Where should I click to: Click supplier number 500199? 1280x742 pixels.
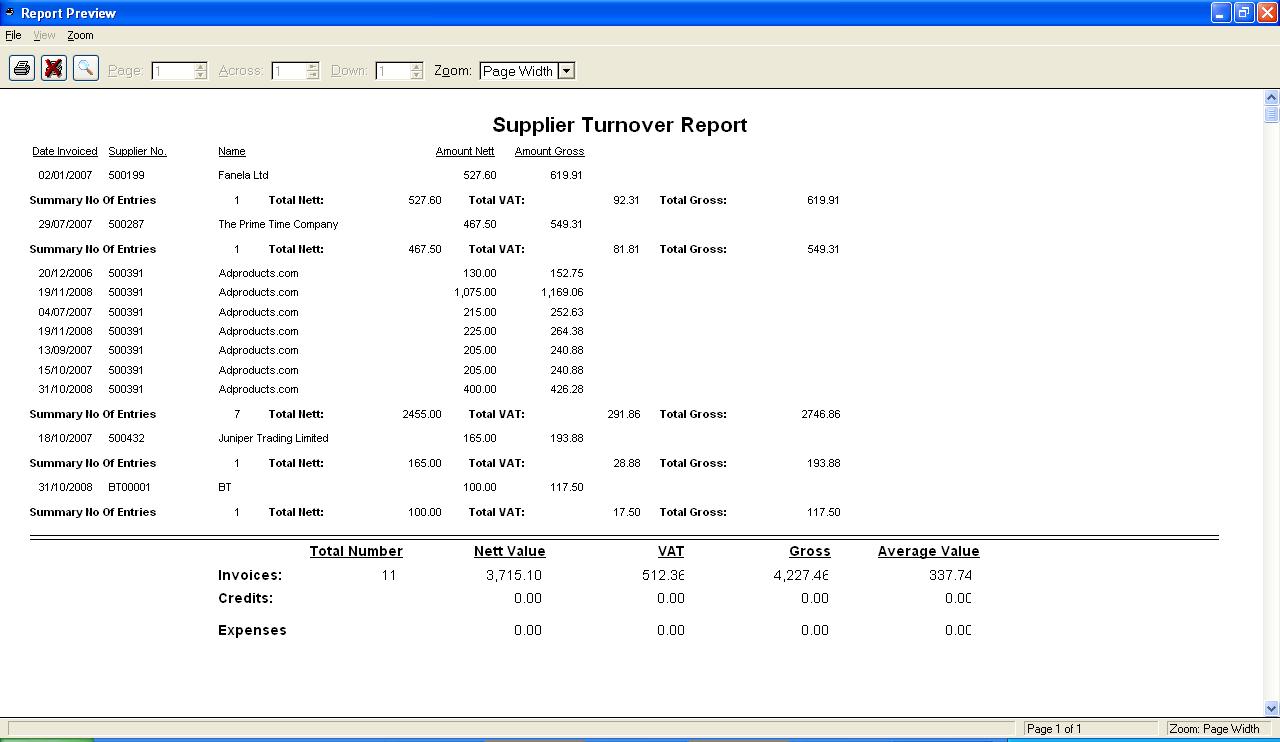coord(126,175)
